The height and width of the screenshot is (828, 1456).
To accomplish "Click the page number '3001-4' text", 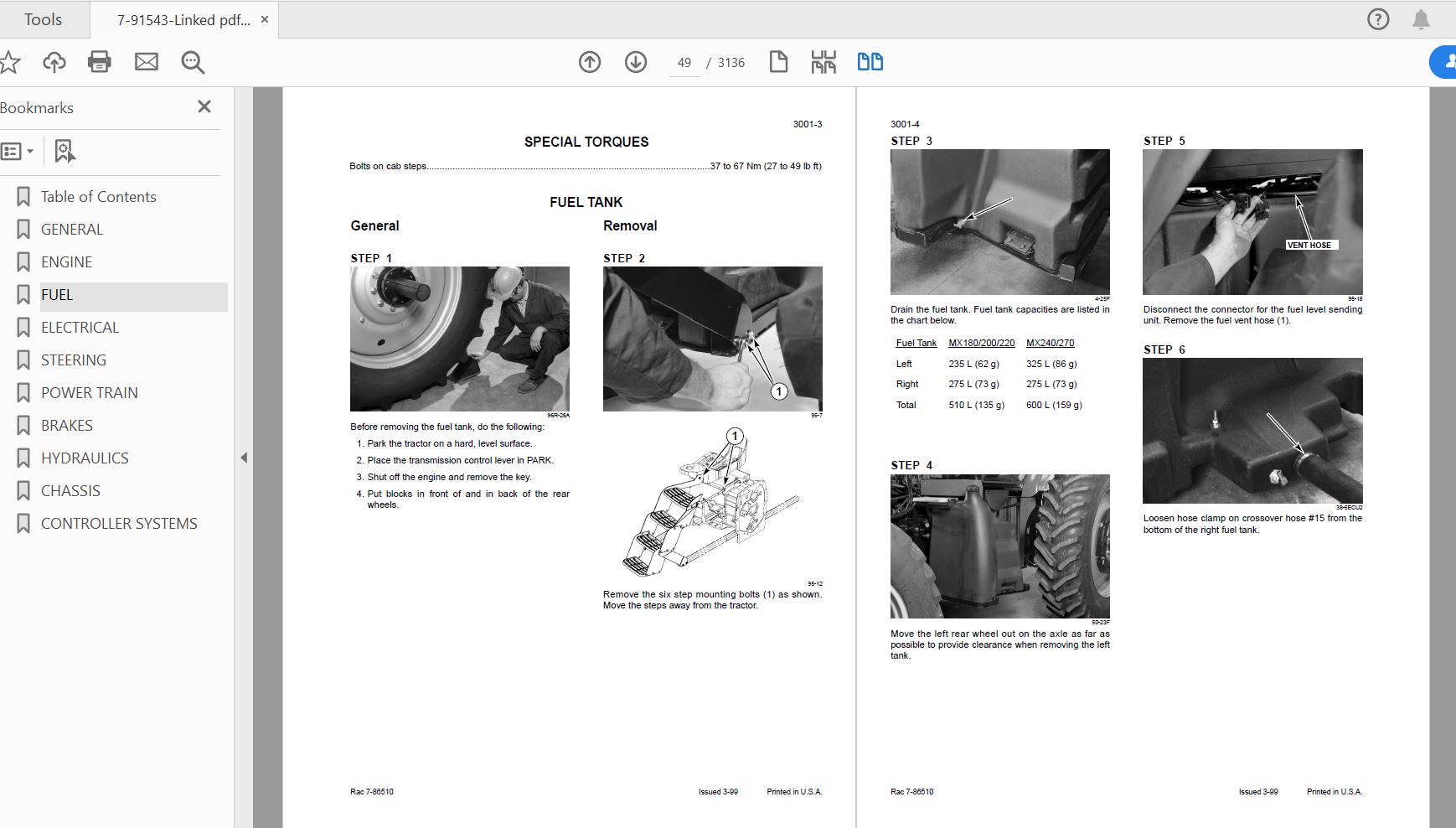I will (905, 125).
